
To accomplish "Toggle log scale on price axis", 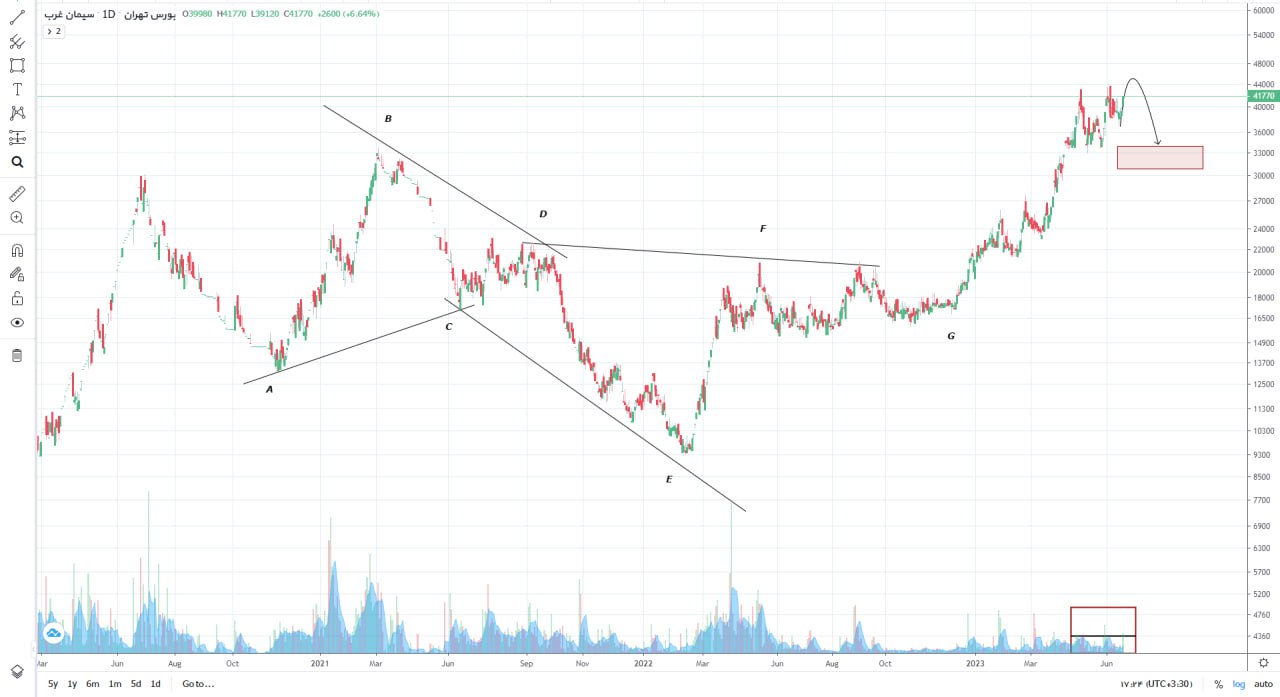I will 1239,684.
